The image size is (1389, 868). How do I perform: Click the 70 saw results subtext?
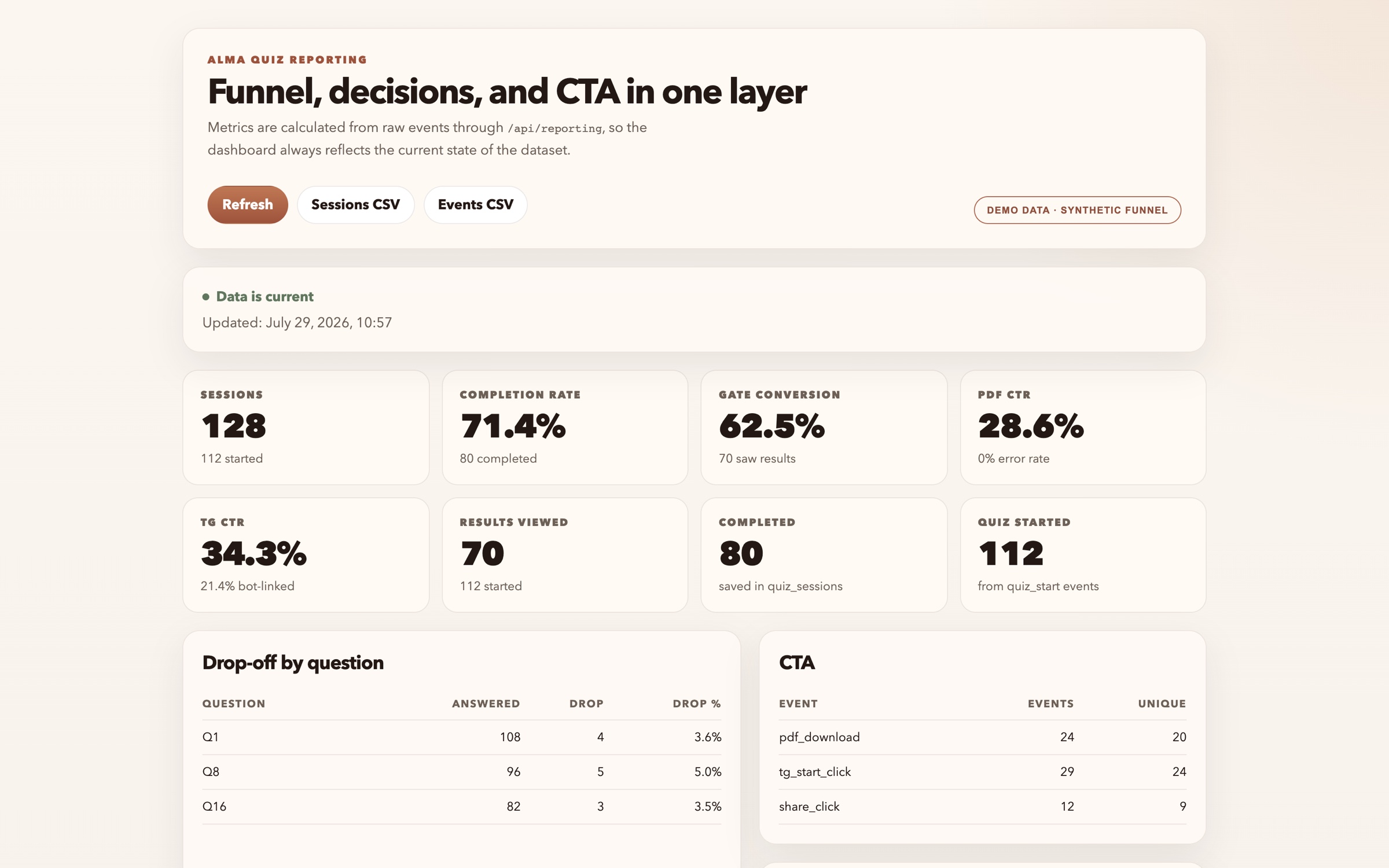[x=757, y=459]
